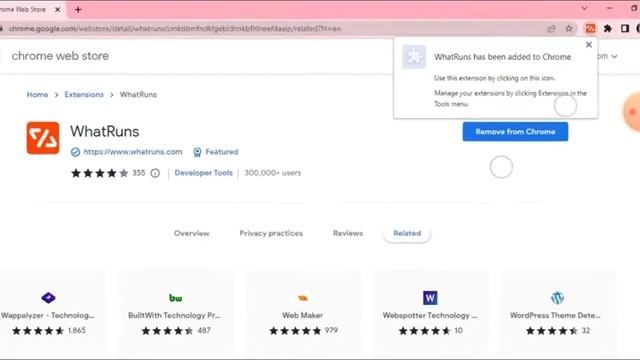Click the chrome web store header title
Image resolution: width=640 pixels, height=360 pixels.
(x=60, y=56)
